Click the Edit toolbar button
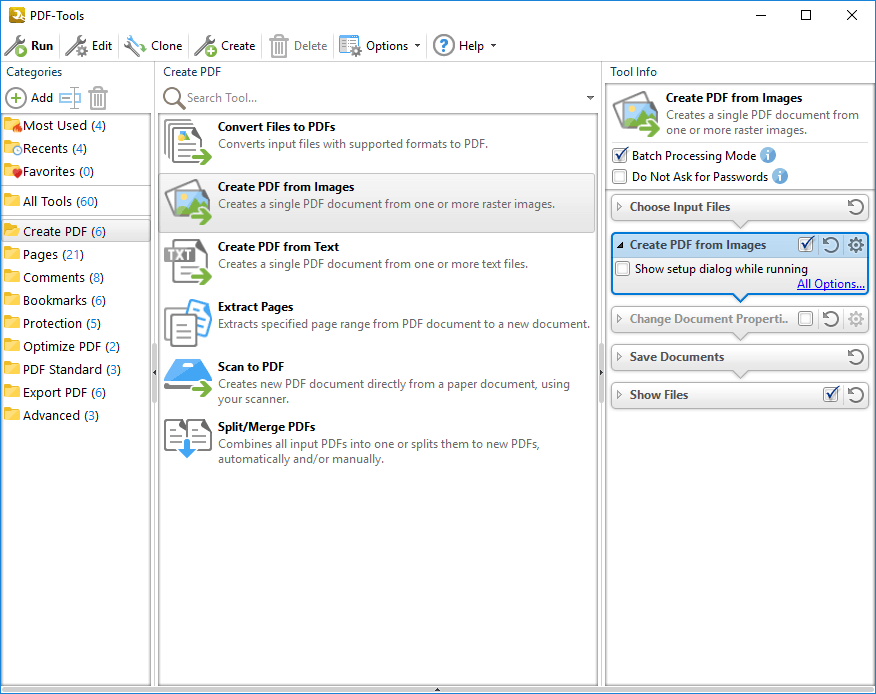 89,46
